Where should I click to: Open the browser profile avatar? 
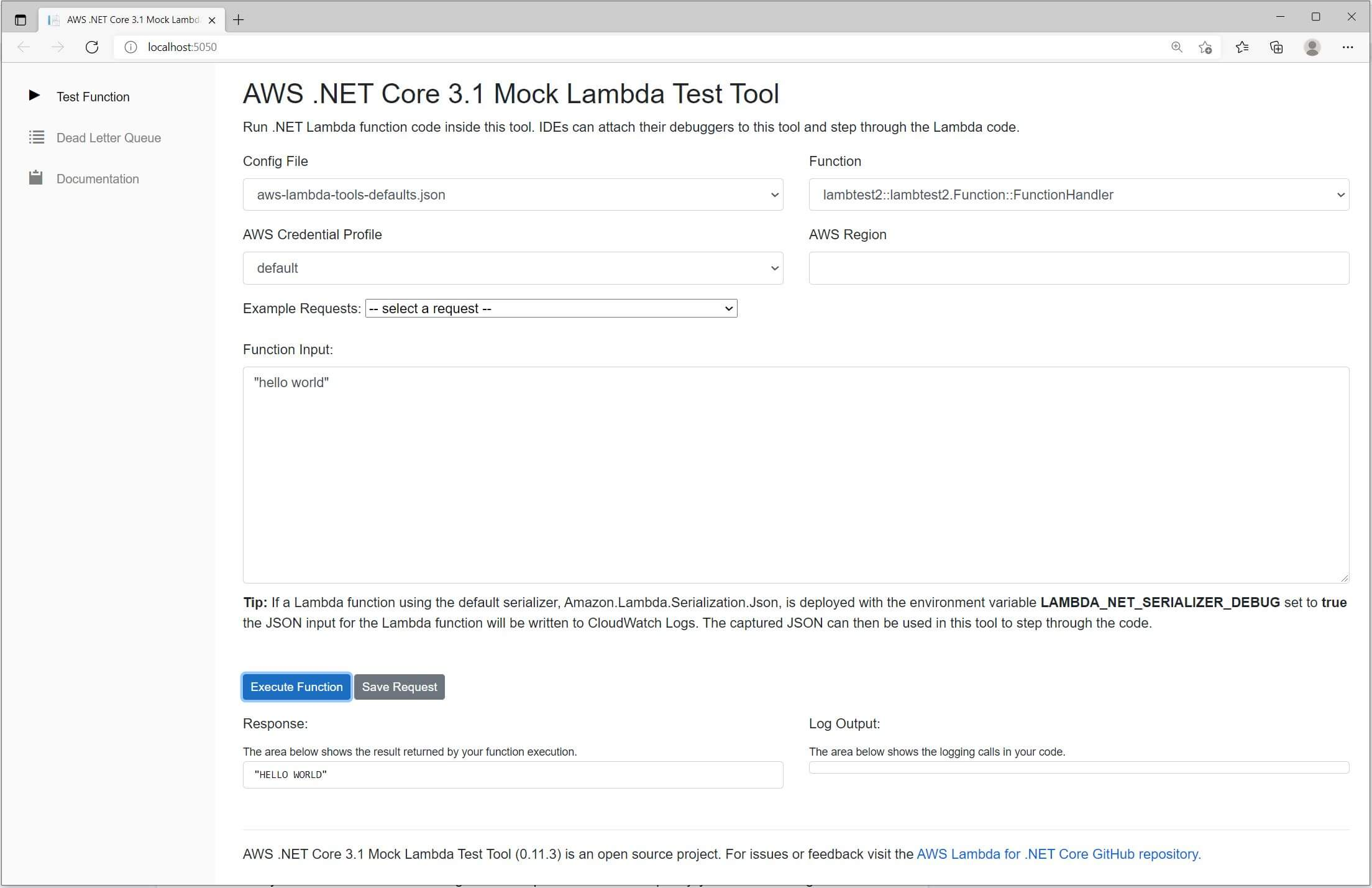1312,47
